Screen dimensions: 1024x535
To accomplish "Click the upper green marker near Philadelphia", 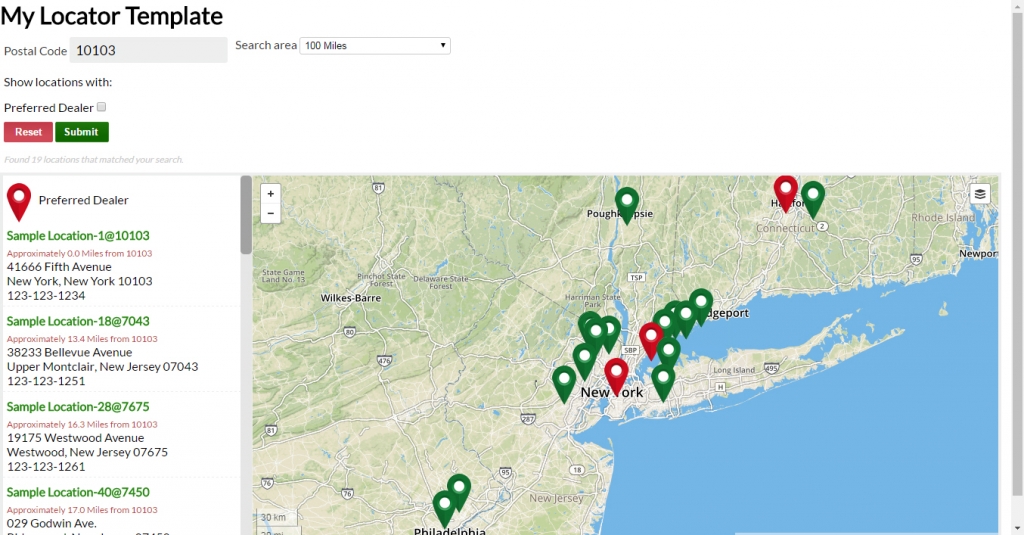I will click(459, 491).
